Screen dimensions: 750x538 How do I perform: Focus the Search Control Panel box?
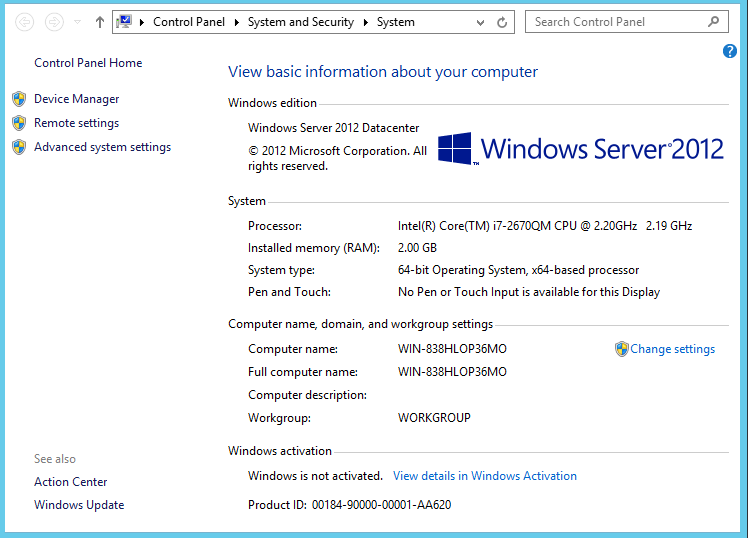click(627, 22)
